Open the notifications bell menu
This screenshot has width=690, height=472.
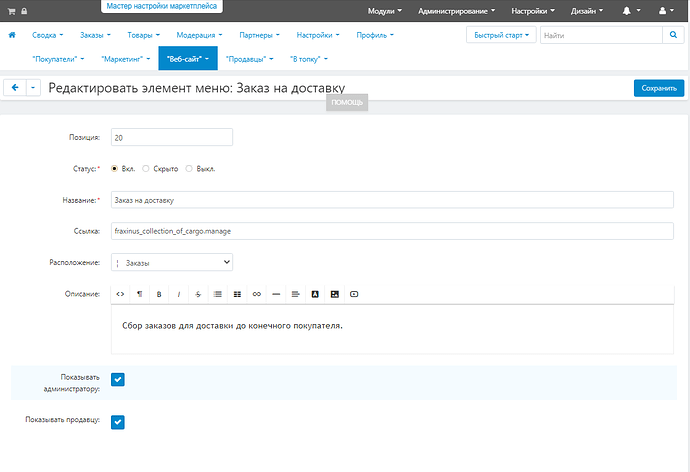tap(631, 11)
